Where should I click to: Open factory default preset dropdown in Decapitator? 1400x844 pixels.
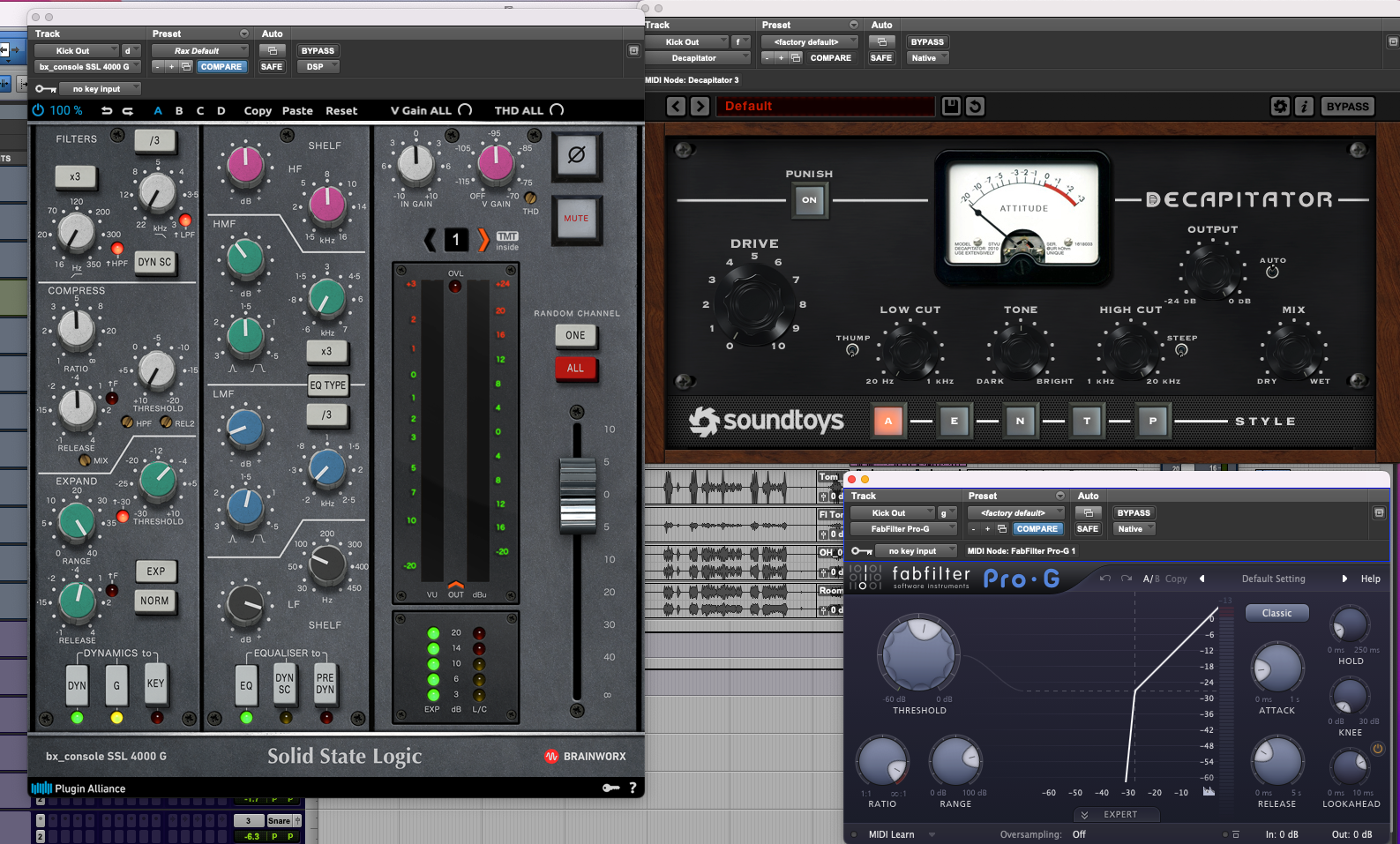(810, 42)
